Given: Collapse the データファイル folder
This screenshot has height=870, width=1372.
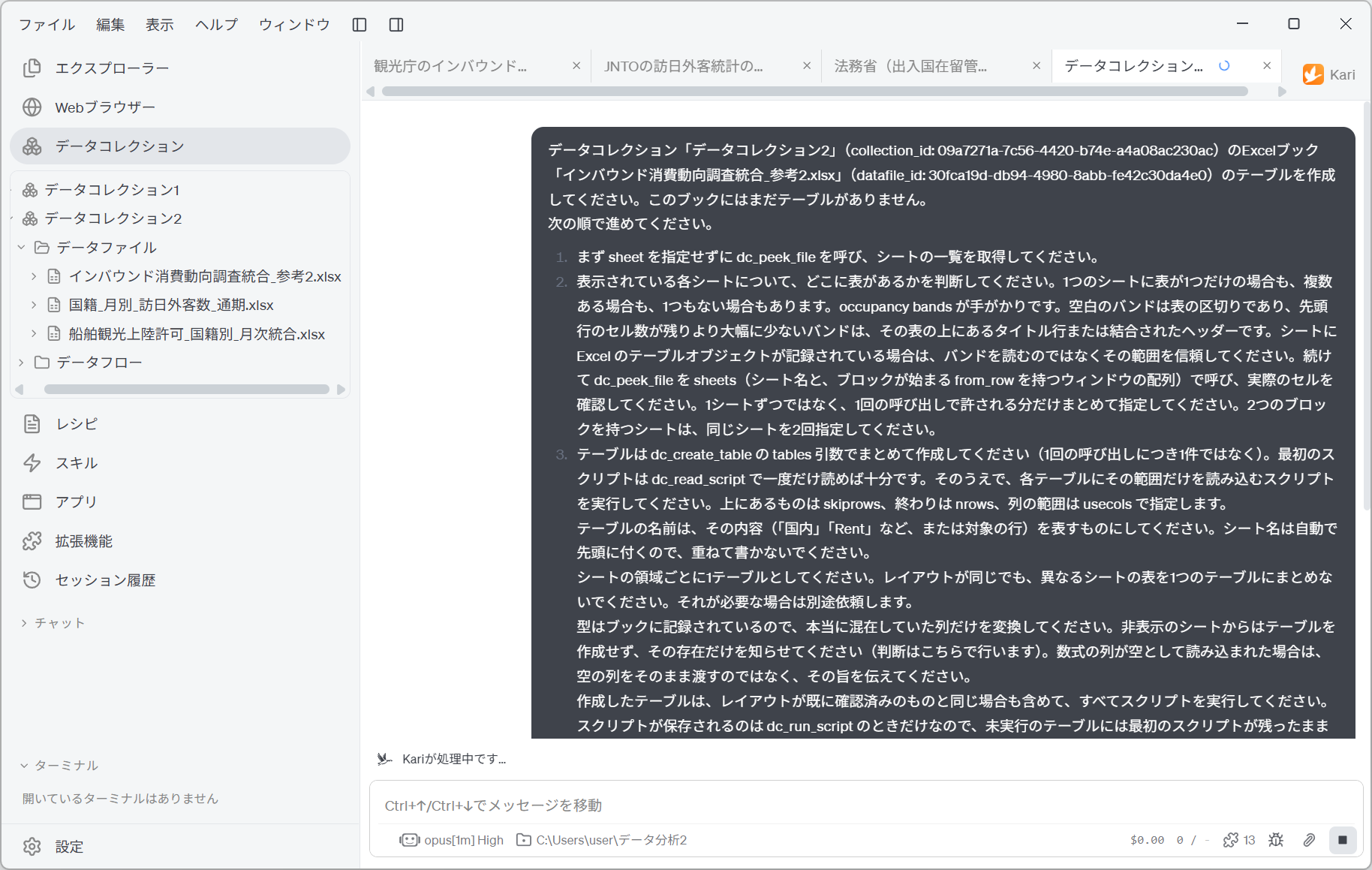Looking at the screenshot, I should (x=22, y=248).
